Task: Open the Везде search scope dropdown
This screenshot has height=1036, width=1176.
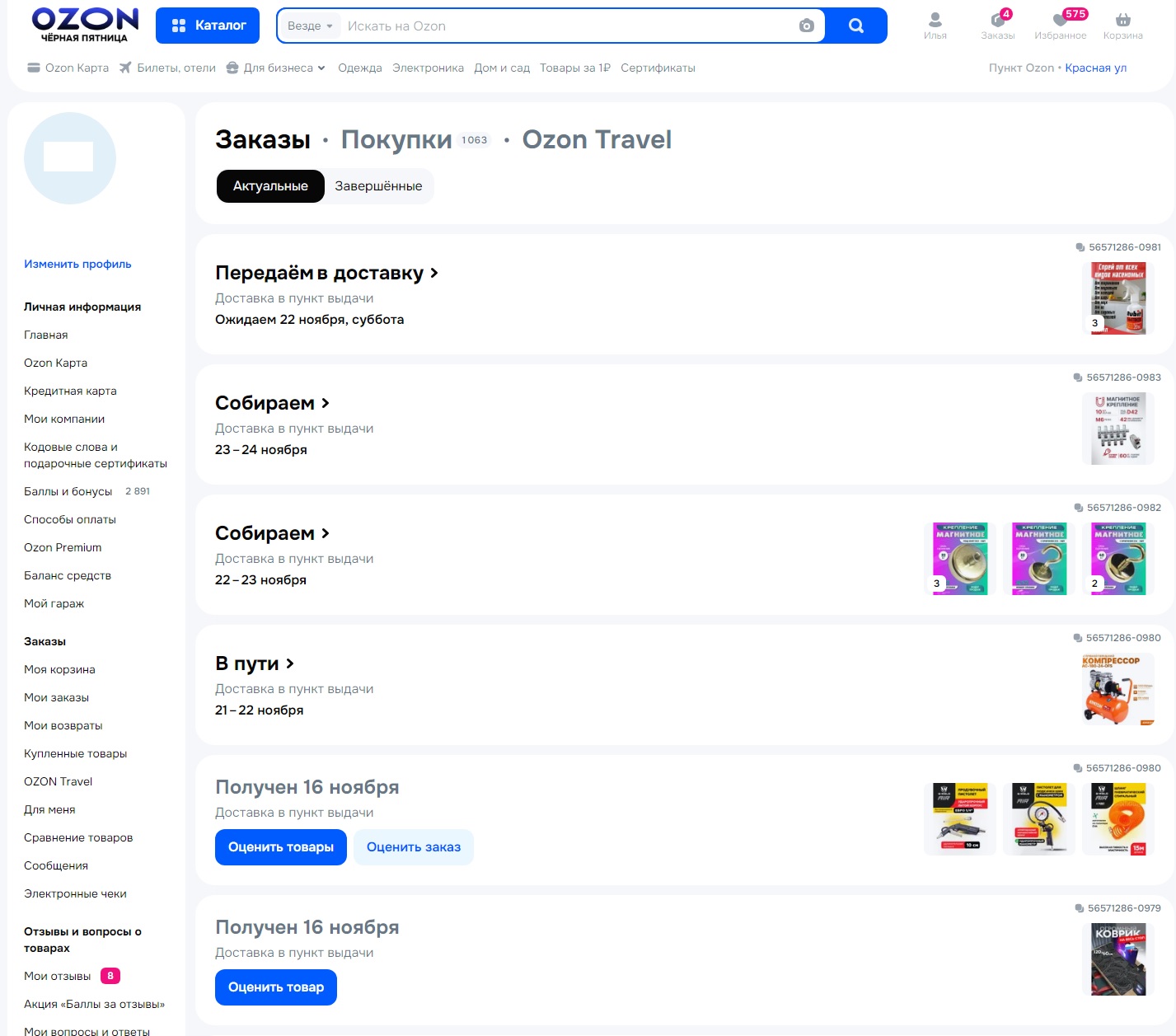Action: 310,26
